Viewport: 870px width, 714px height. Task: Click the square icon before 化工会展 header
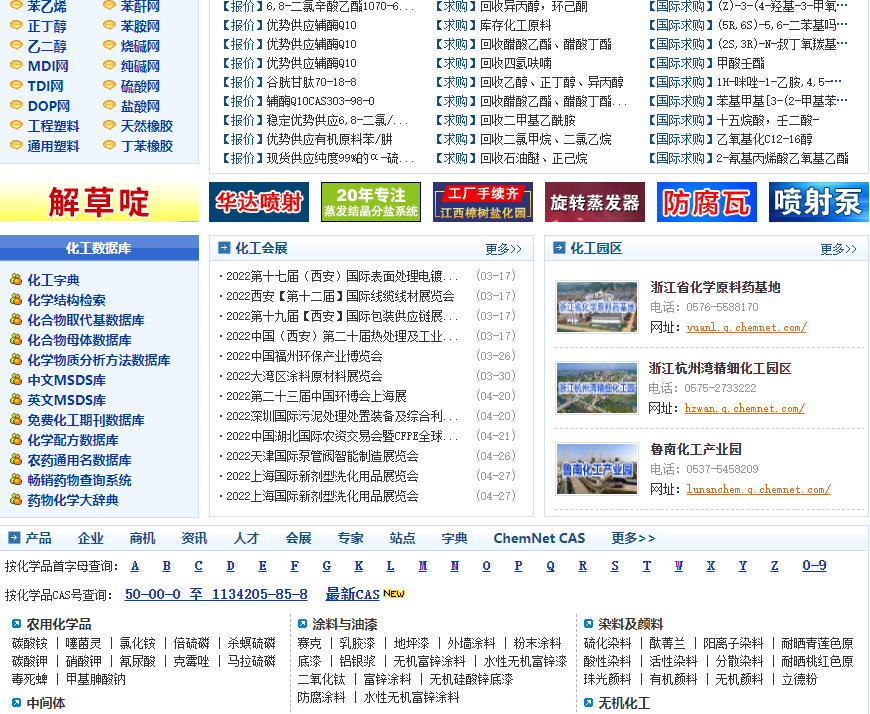(x=224, y=248)
